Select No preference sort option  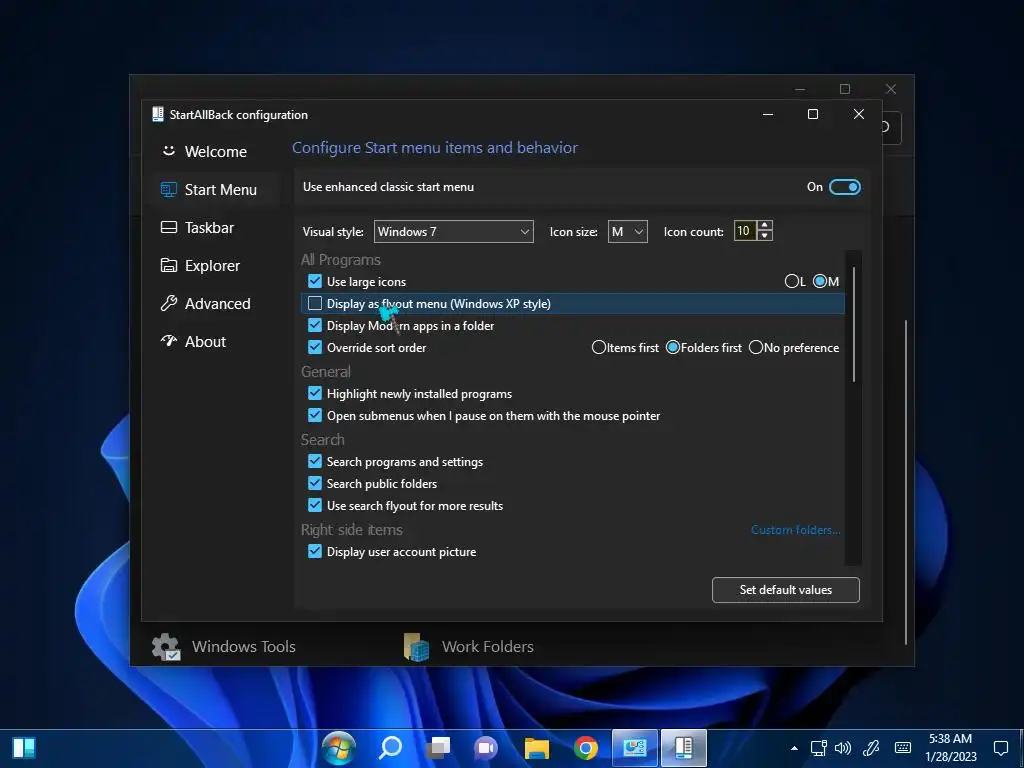(x=756, y=347)
